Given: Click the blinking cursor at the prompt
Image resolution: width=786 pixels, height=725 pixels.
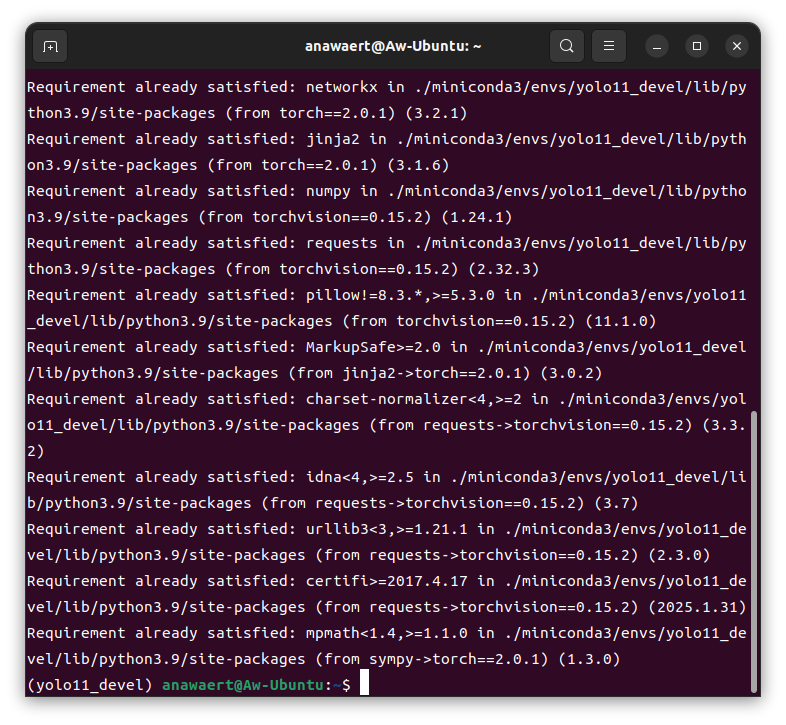Looking at the screenshot, I should click(365, 684).
